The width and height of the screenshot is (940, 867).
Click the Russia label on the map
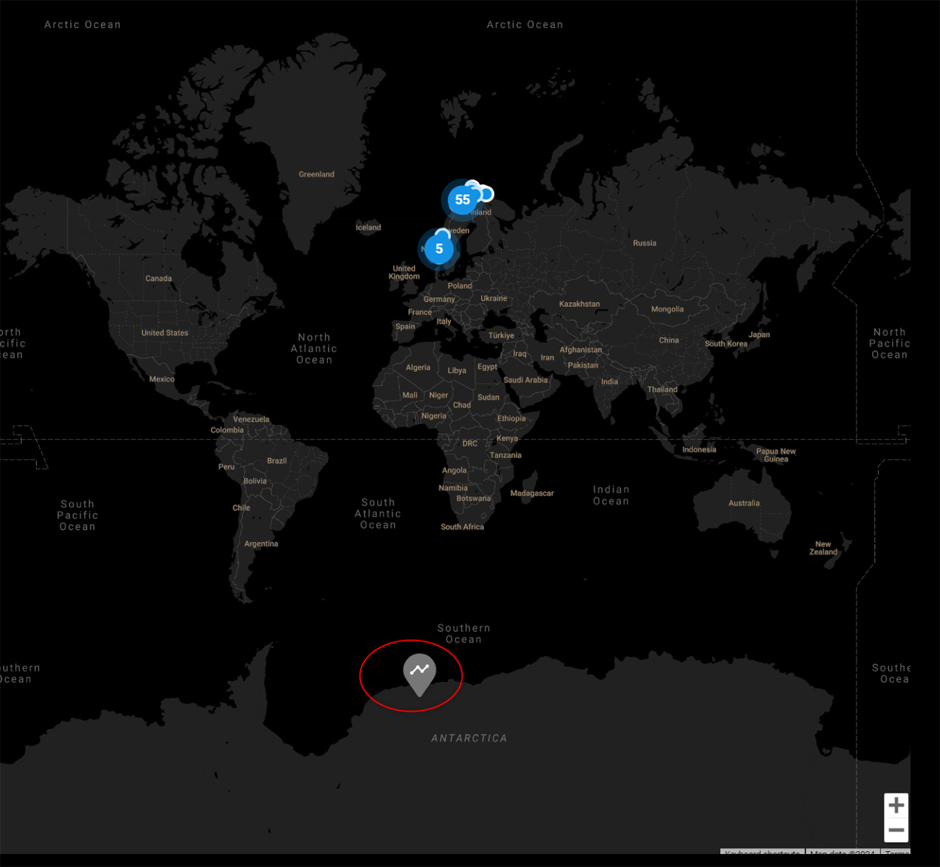(644, 243)
